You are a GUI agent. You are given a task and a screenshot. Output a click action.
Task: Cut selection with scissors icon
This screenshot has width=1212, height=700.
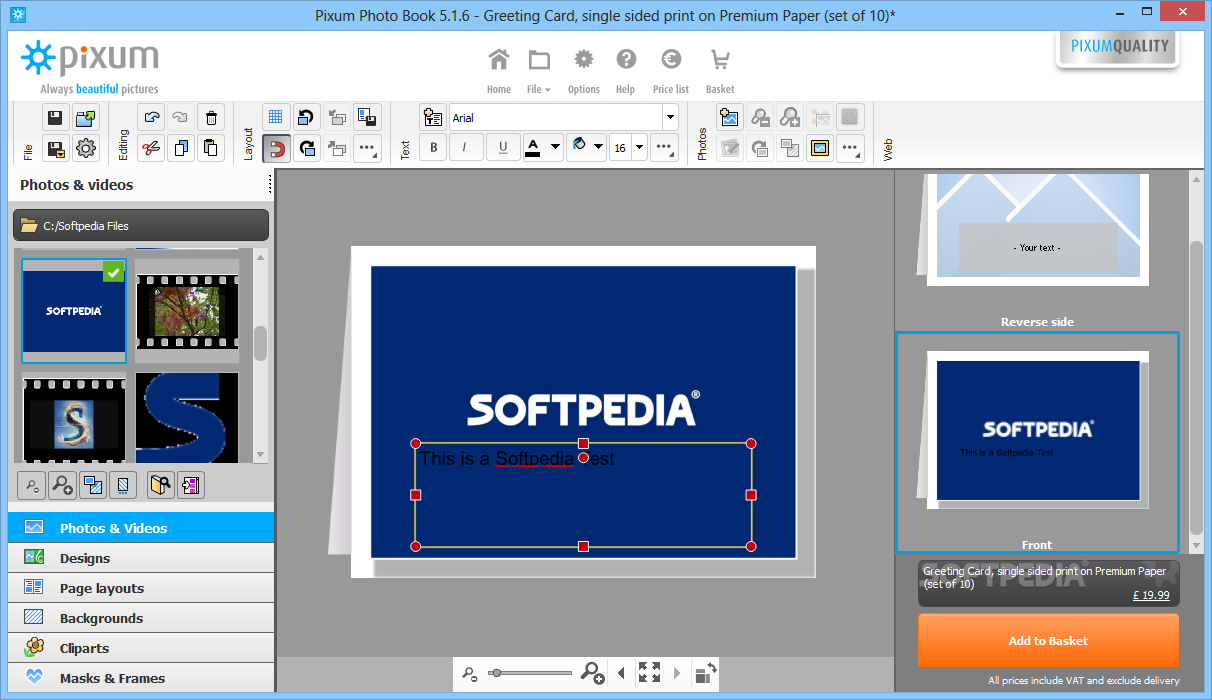(x=151, y=149)
